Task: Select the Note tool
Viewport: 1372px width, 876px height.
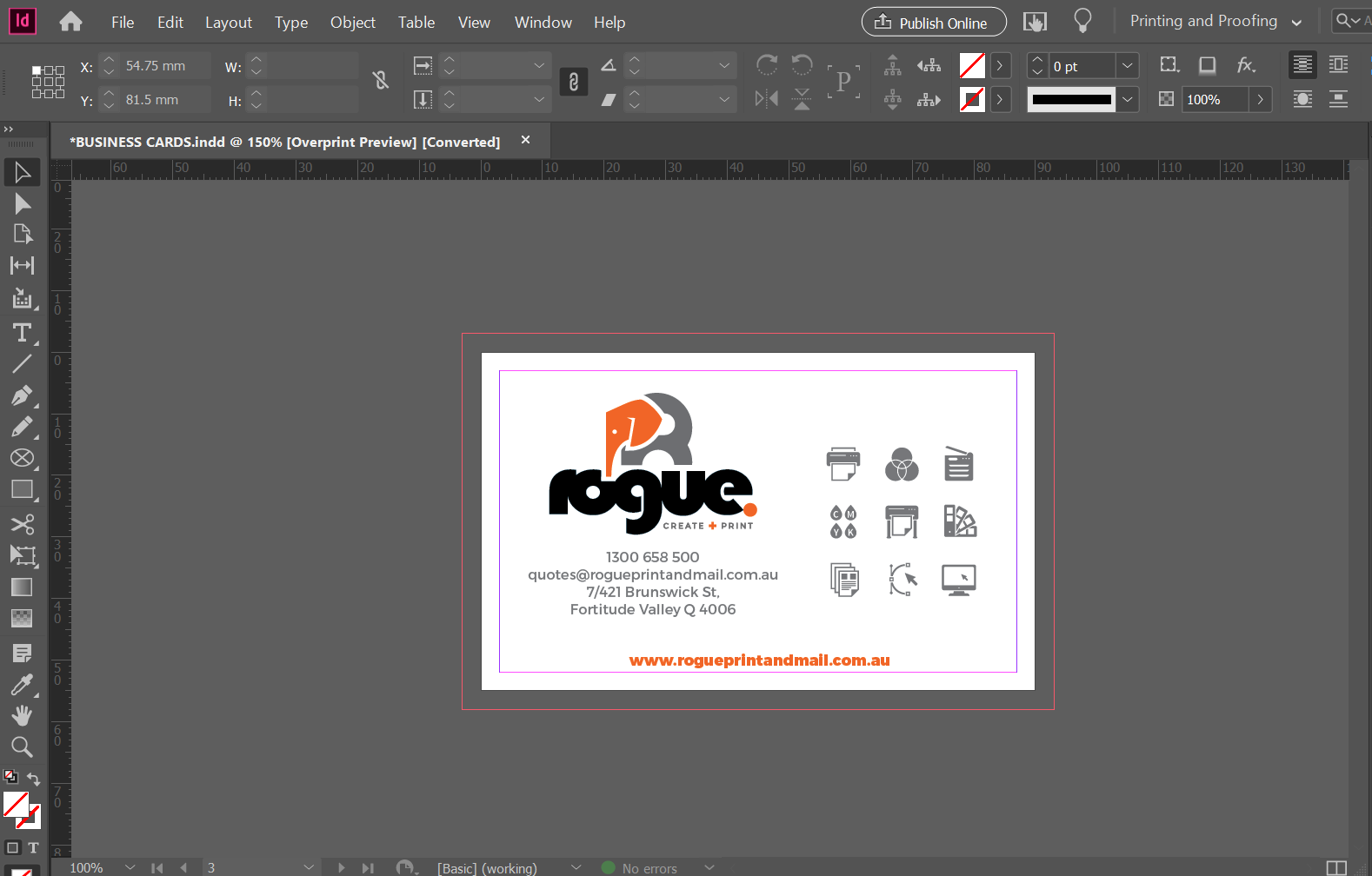Action: pos(23,653)
